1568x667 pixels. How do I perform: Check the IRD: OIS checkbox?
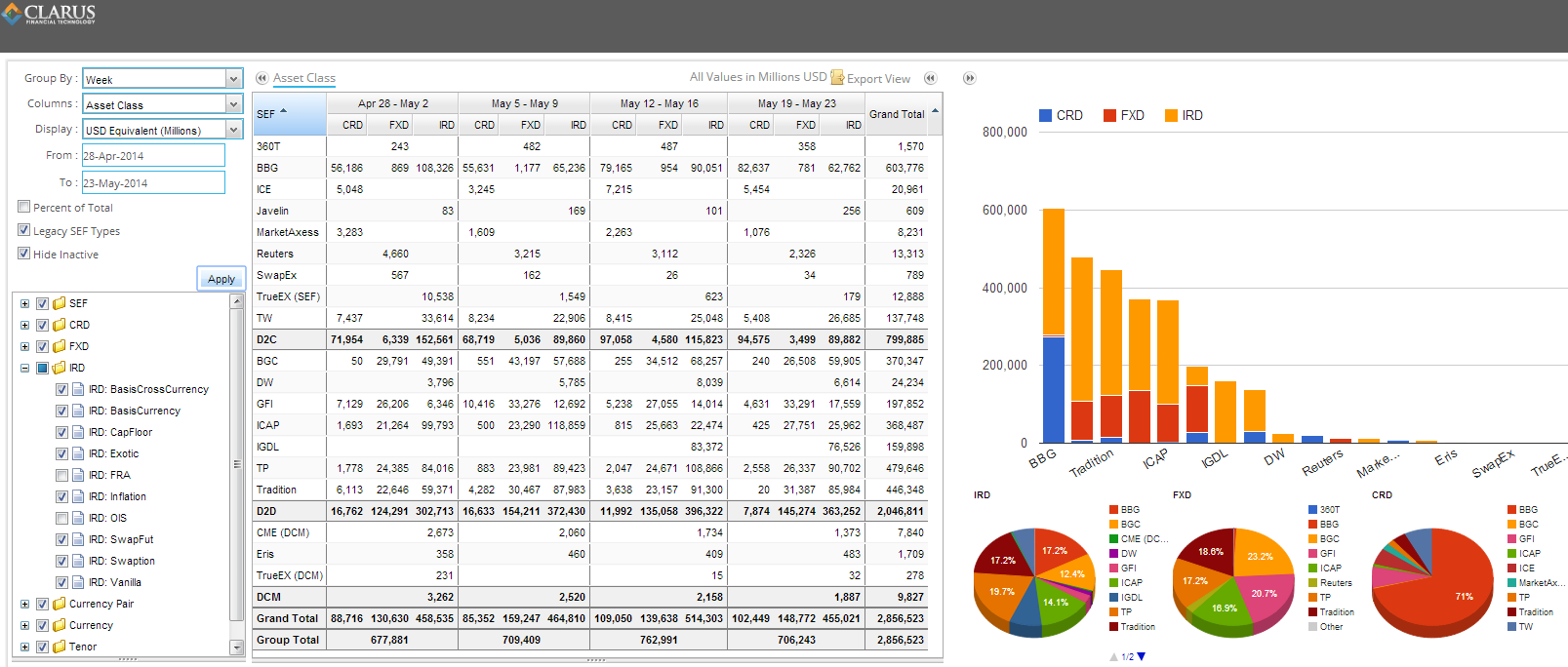(x=62, y=518)
